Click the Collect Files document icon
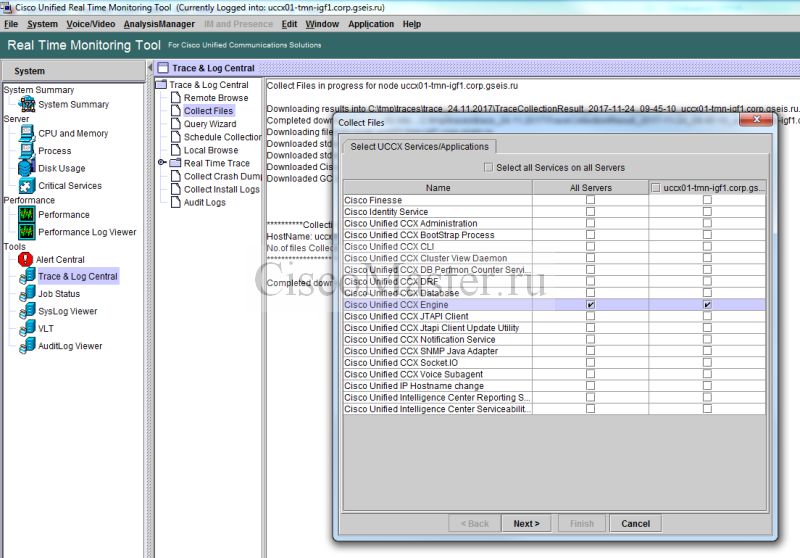The image size is (800, 558). 176,111
